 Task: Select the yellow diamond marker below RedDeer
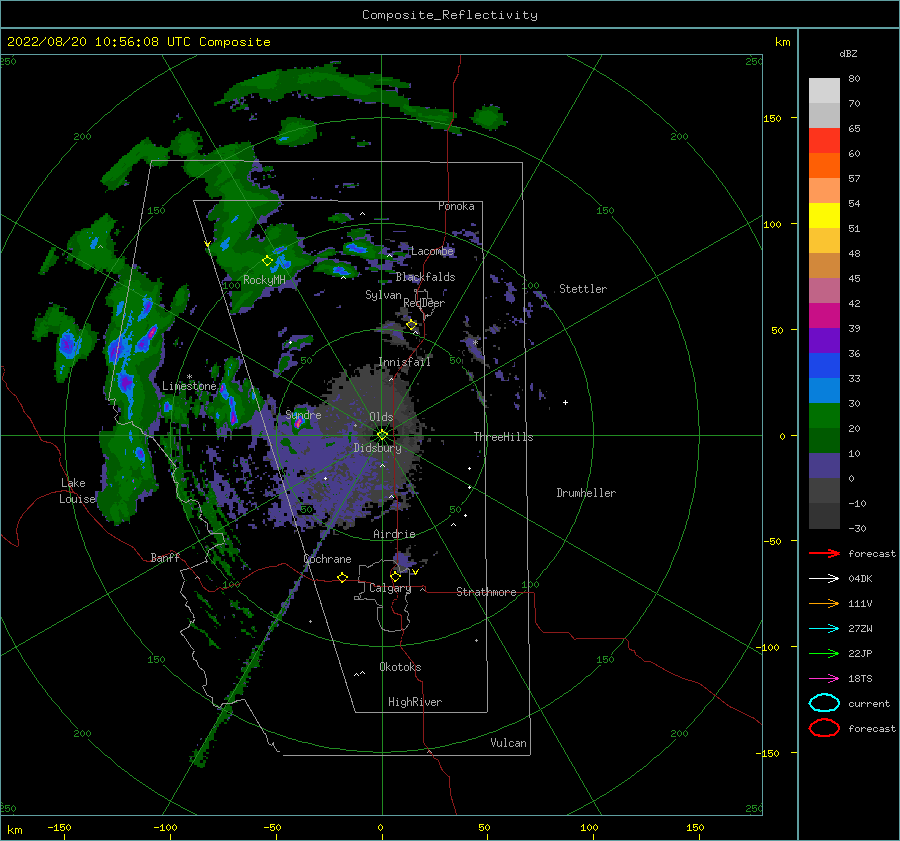pos(412,324)
